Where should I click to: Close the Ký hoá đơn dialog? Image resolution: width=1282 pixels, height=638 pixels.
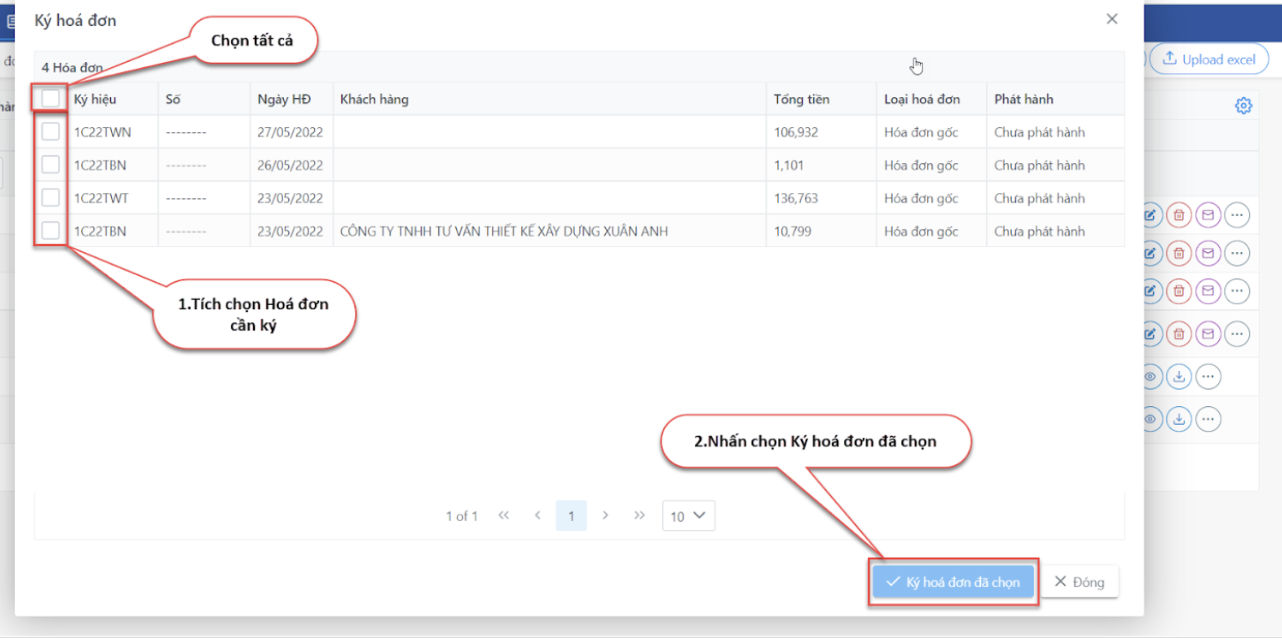click(1112, 19)
